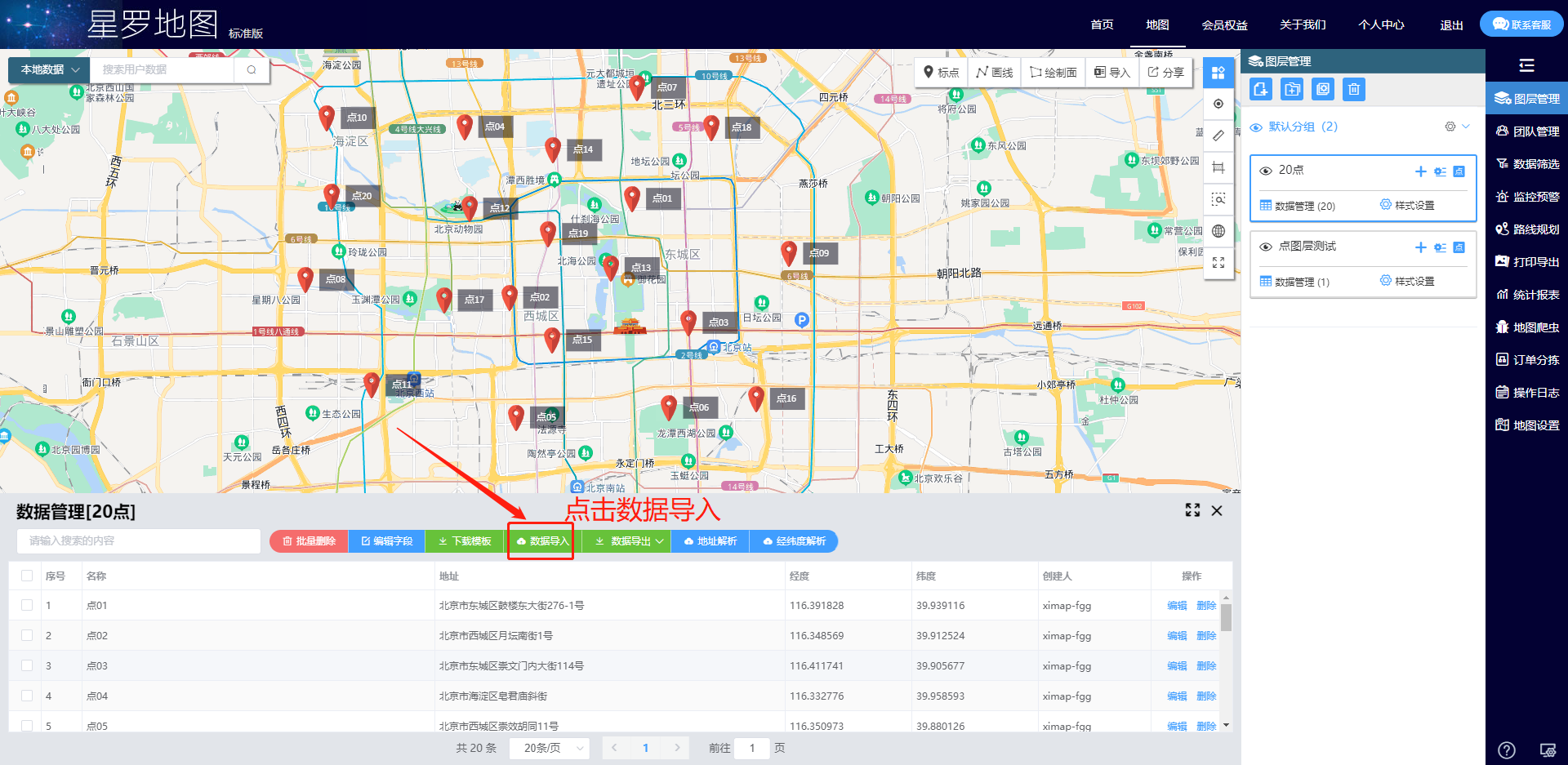Click the 下载模板 button
Screen dimensions: 1568x765
465,541
